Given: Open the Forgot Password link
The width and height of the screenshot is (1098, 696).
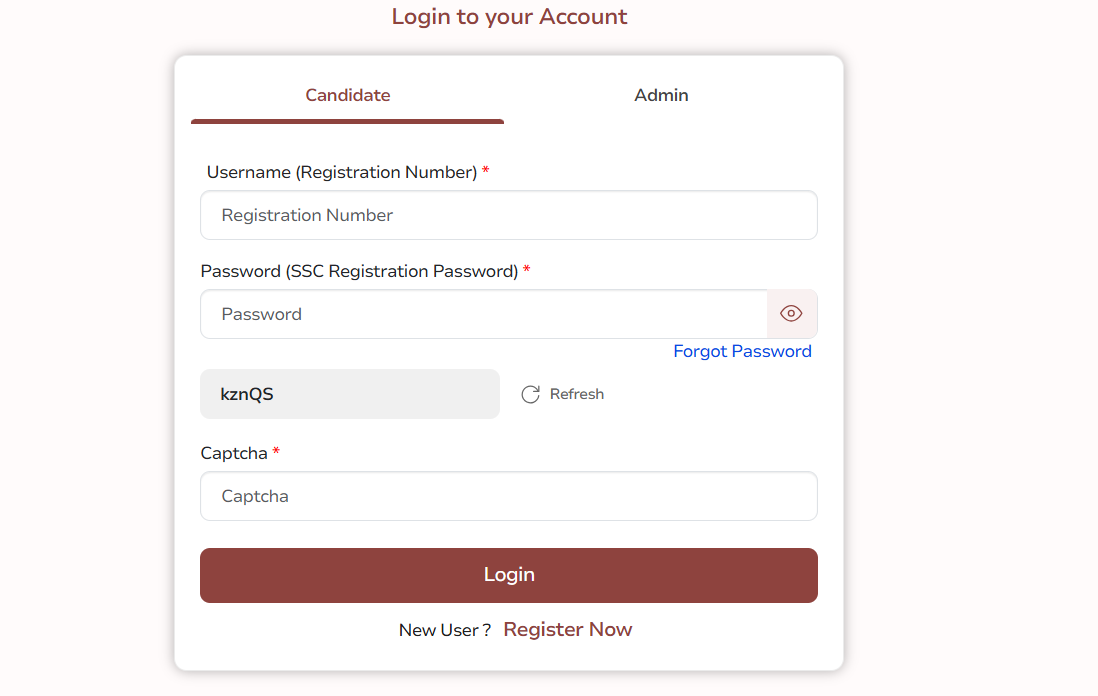Looking at the screenshot, I should click(x=742, y=351).
